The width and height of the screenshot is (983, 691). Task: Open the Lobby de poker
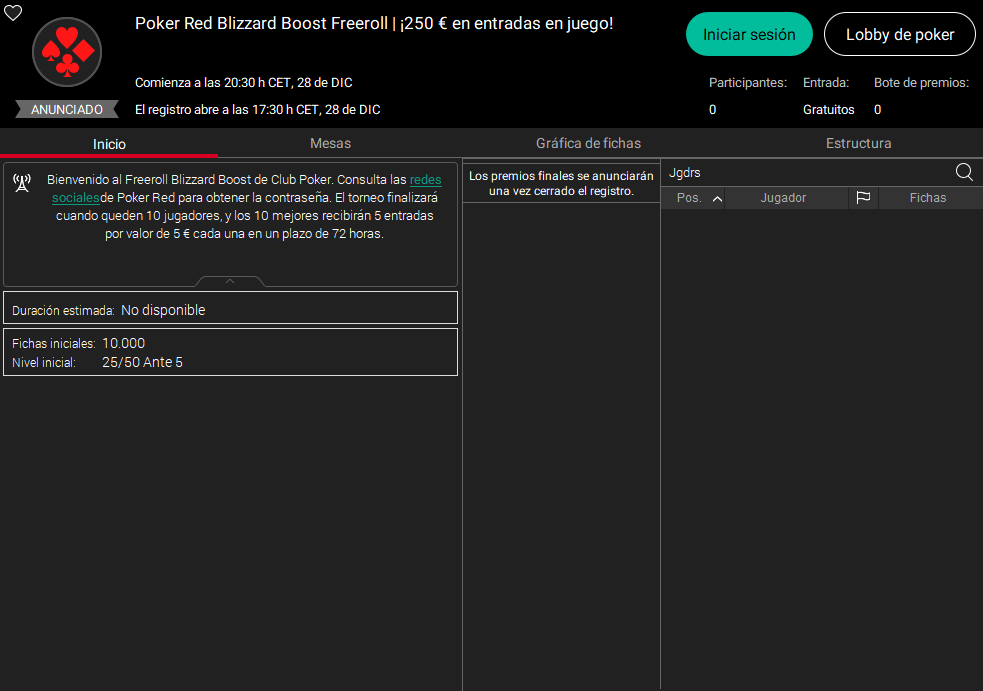coord(899,34)
